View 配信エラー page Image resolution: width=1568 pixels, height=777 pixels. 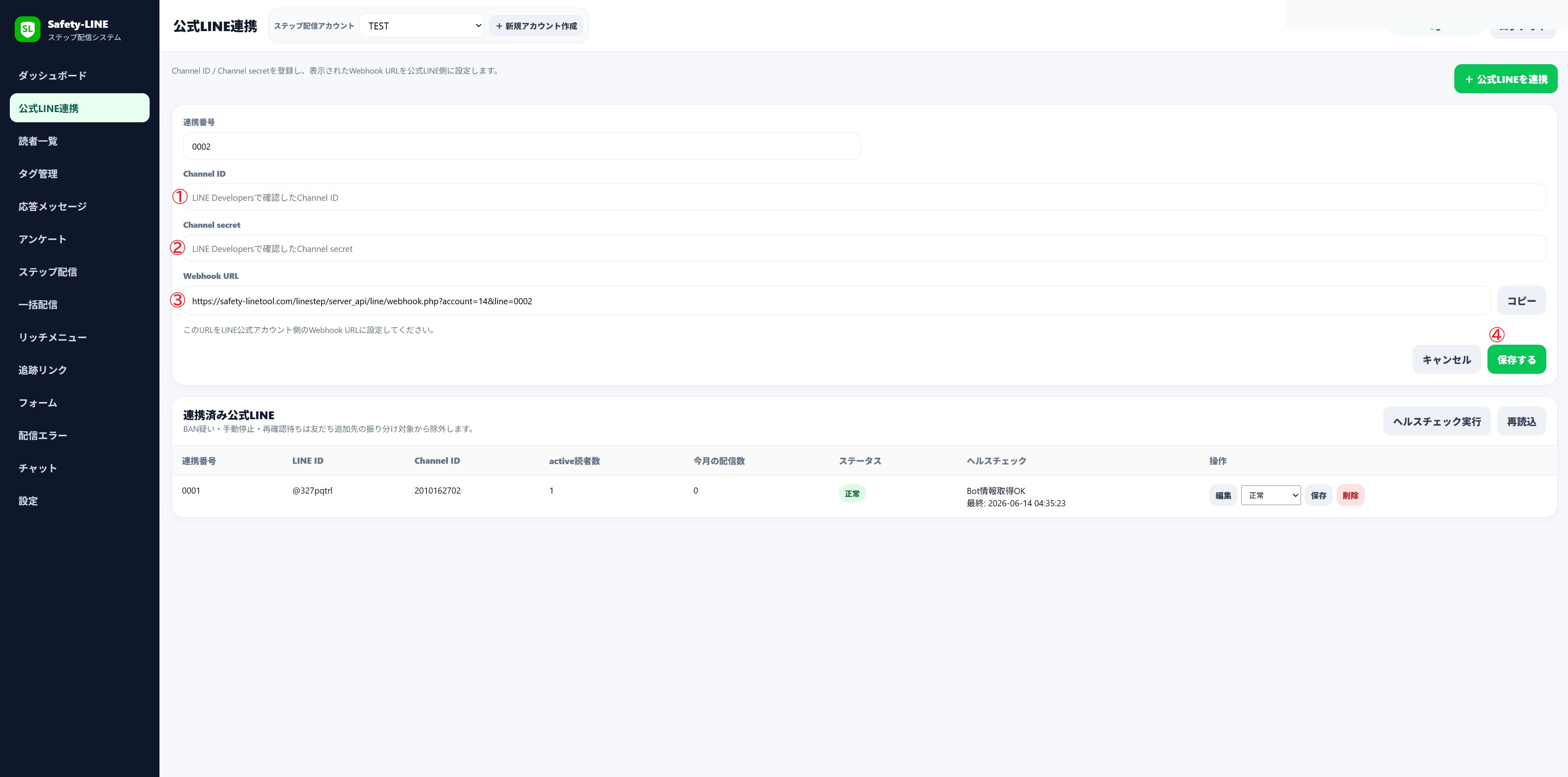80,436
